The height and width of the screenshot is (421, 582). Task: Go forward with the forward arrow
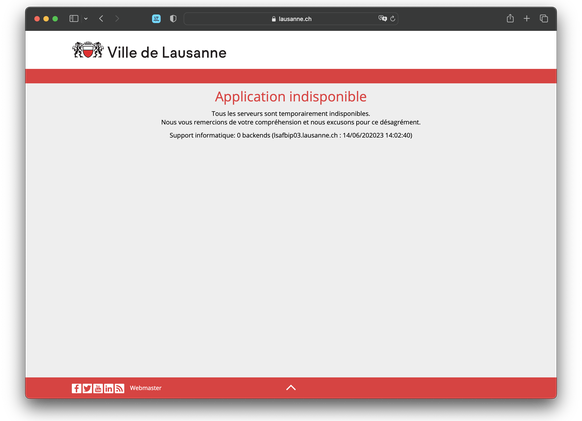(x=117, y=19)
